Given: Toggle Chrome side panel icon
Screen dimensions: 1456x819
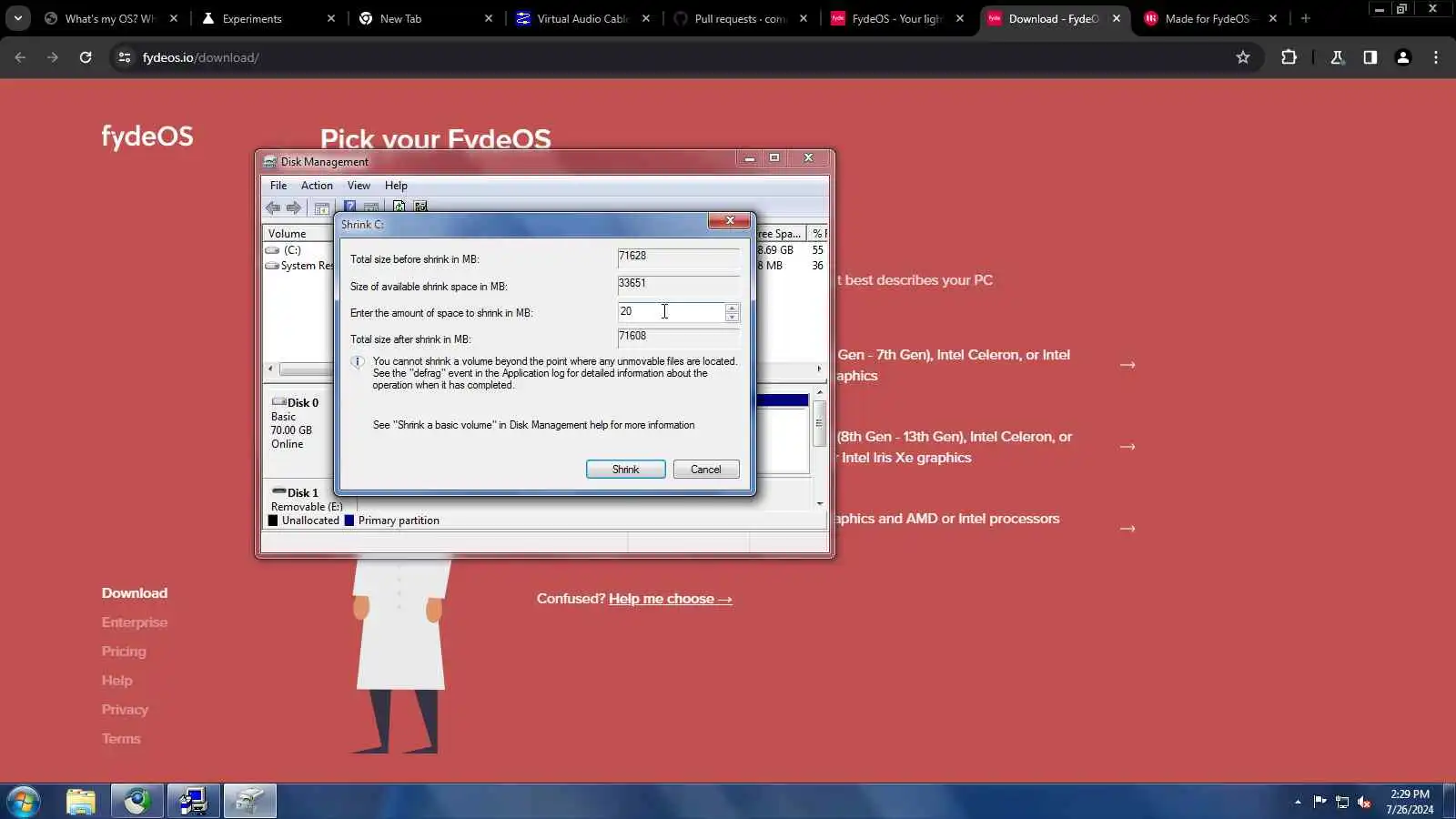Looking at the screenshot, I should (1370, 57).
